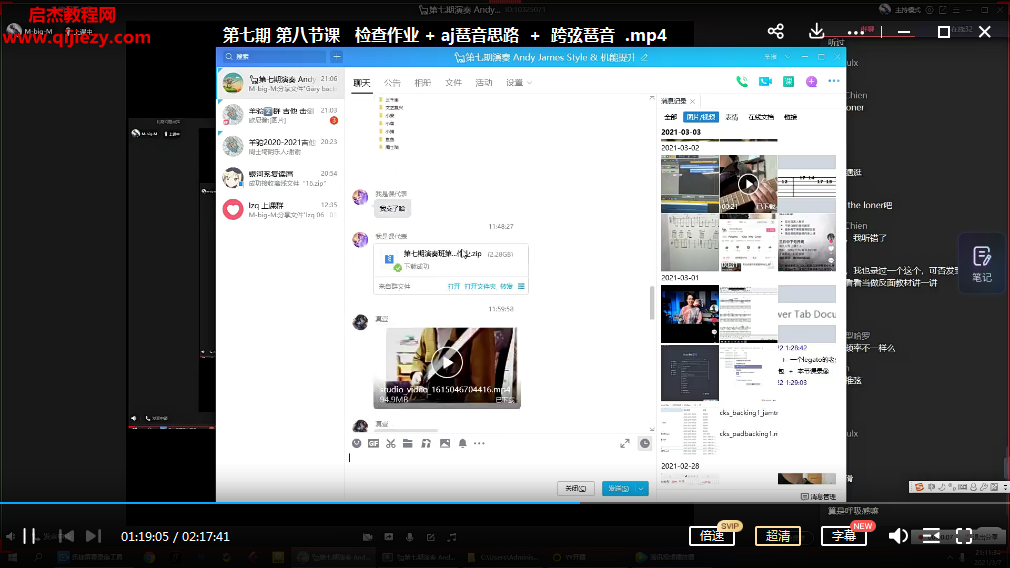Click the download icon in player header
Viewport: 1010px width, 568px height.
(816, 31)
